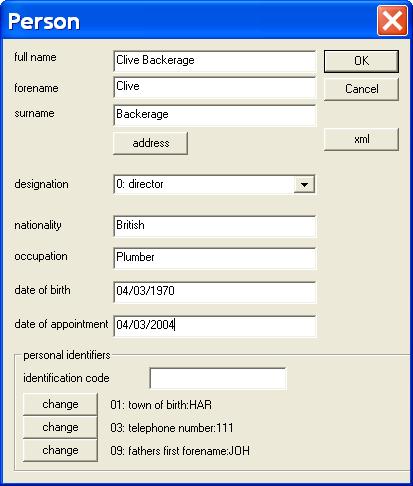Viewport: 413px width, 486px height.
Task: Focus the forename text field
Action: 214,87
